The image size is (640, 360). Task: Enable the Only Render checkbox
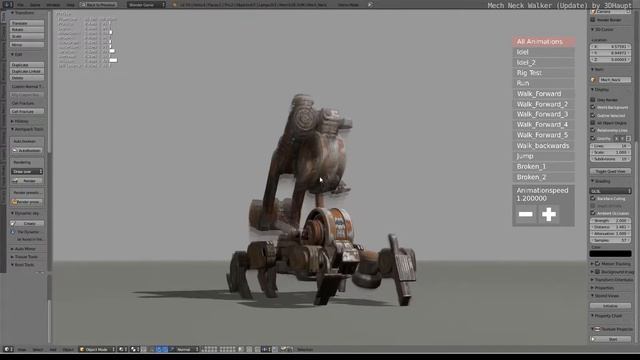(593, 100)
